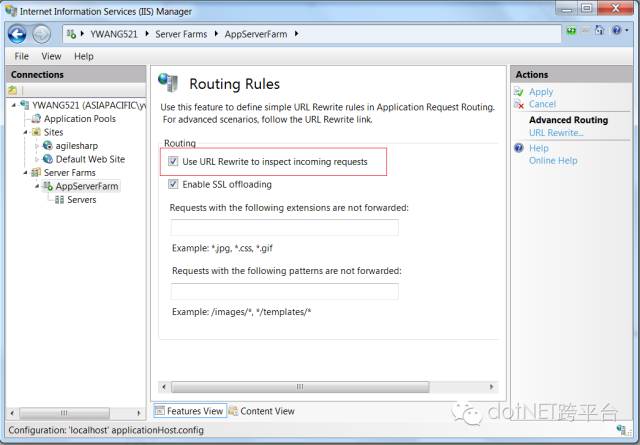Open dropdown arrow after YWANG521 in address bar
The width and height of the screenshot is (640, 445).
click(147, 34)
